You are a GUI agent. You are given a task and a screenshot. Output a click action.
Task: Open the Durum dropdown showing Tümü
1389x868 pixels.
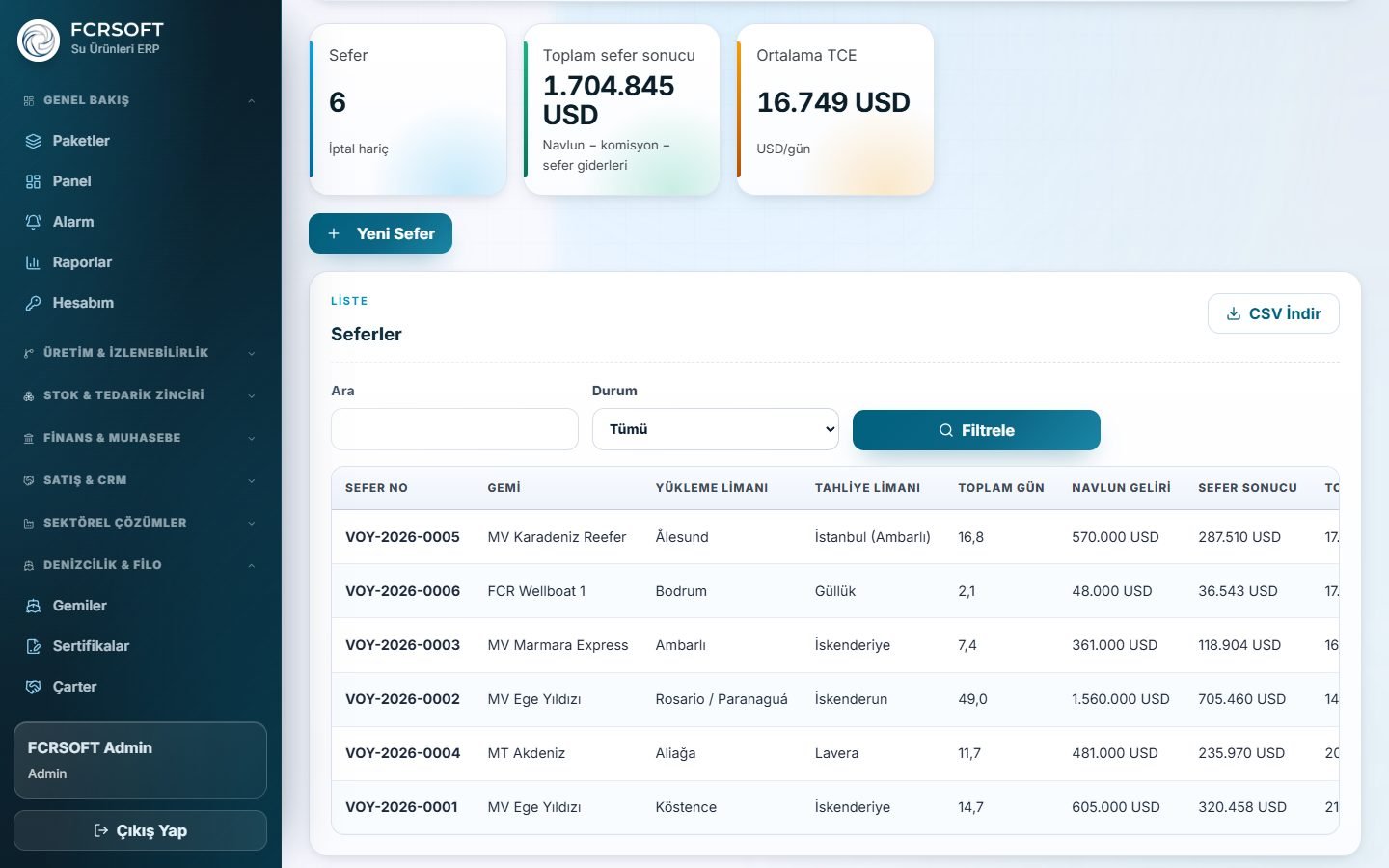click(x=715, y=429)
